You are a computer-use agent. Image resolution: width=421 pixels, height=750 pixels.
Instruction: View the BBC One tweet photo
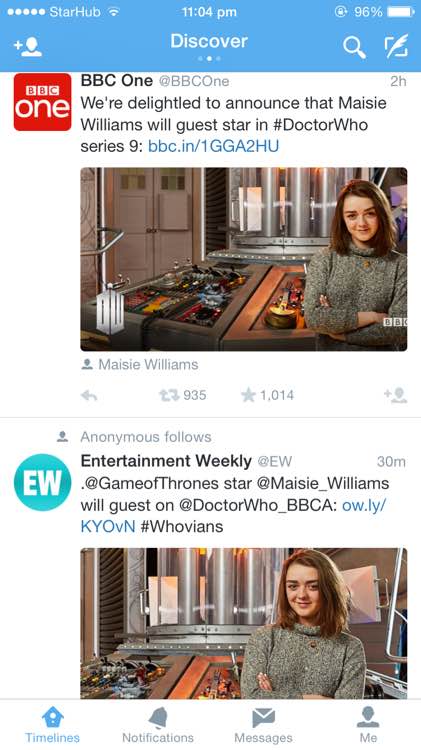(244, 259)
